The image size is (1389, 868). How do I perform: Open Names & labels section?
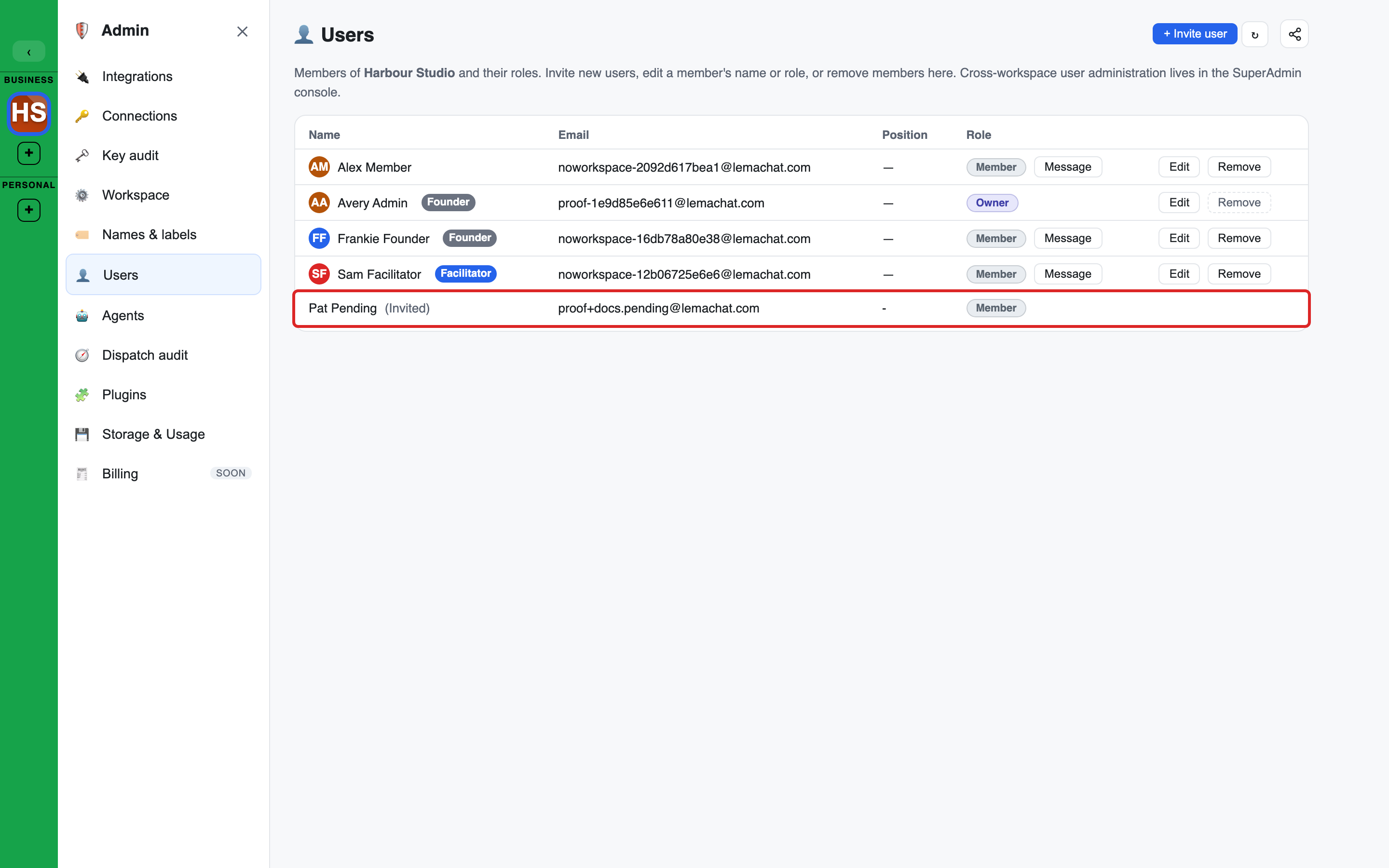163,235
